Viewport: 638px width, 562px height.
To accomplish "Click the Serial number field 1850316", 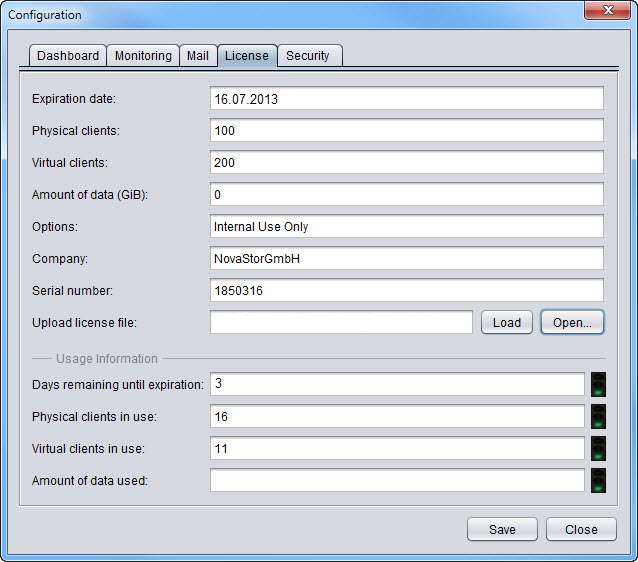I will 406,290.
